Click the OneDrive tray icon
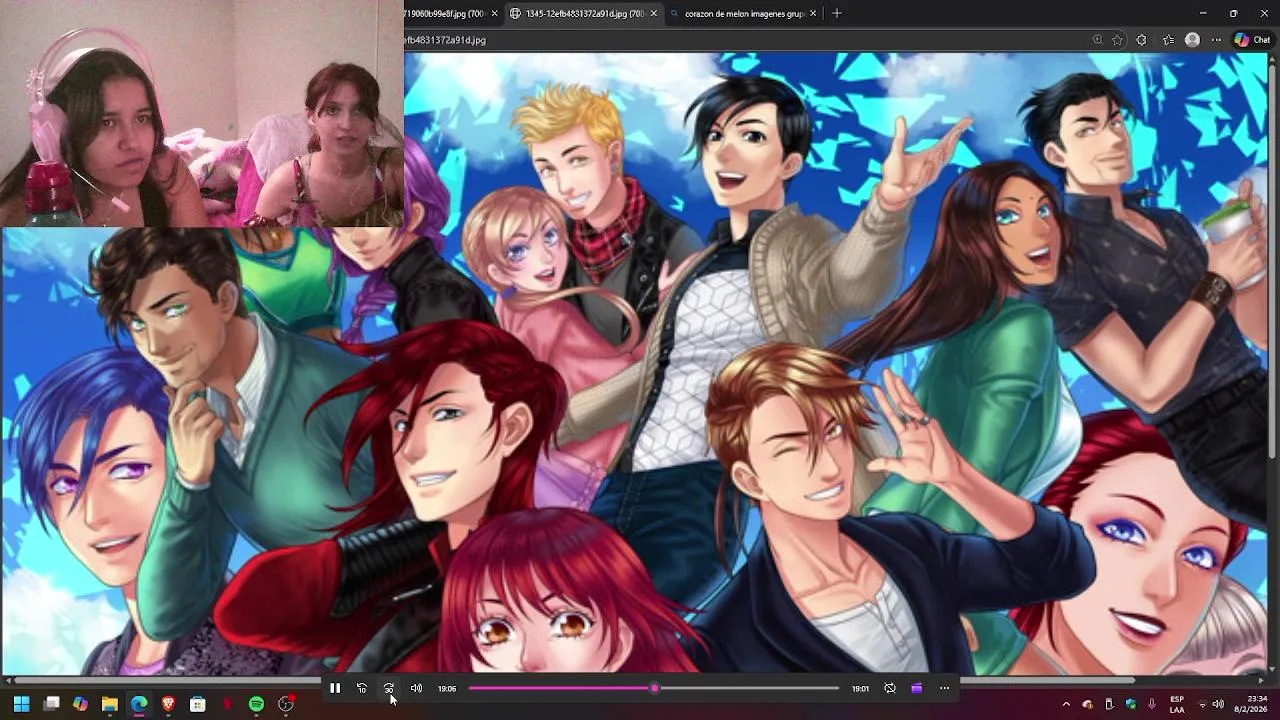Viewport: 1280px width, 720px height. [1088, 704]
